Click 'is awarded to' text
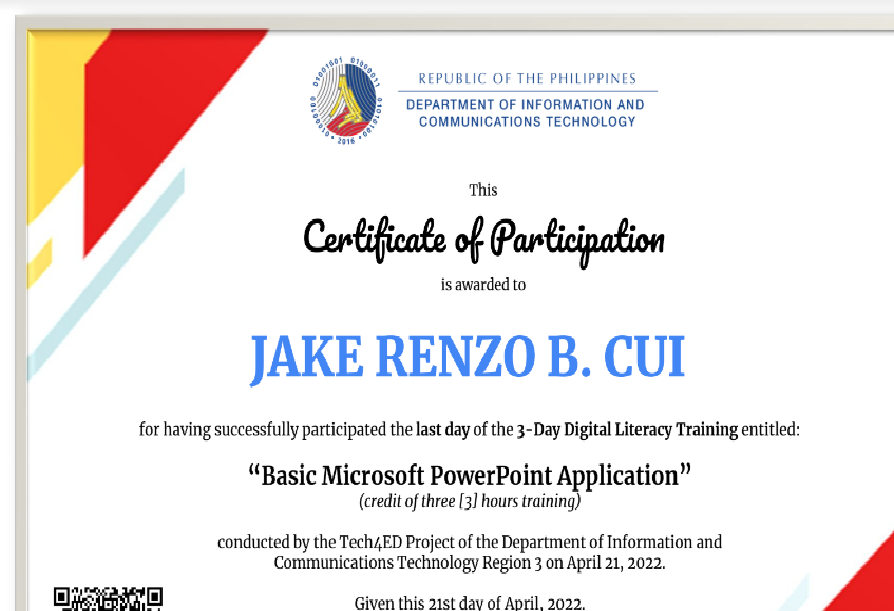The image size is (894, 611). click(483, 284)
